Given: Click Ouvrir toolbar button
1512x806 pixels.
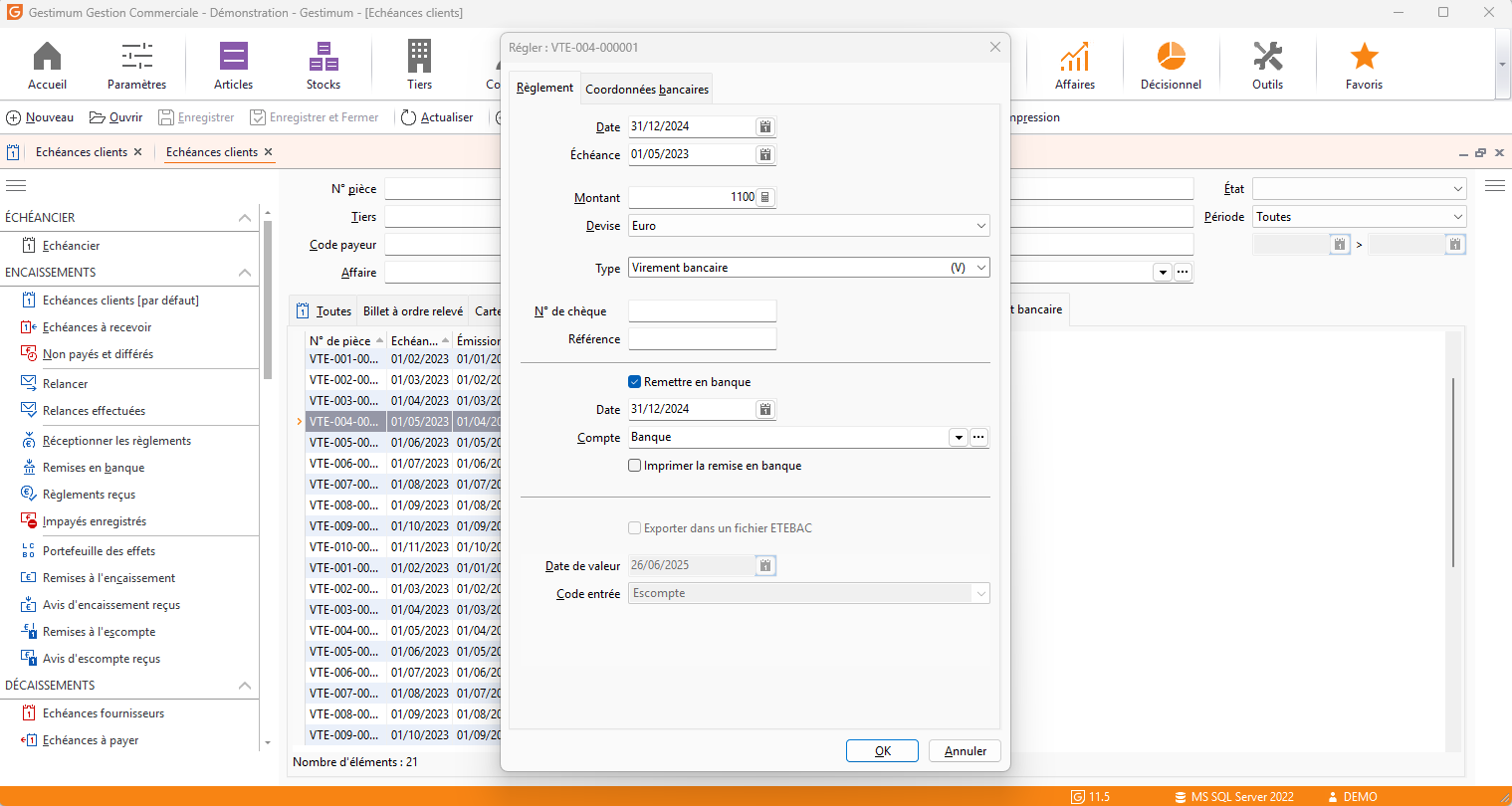Looking at the screenshot, I should [116, 117].
